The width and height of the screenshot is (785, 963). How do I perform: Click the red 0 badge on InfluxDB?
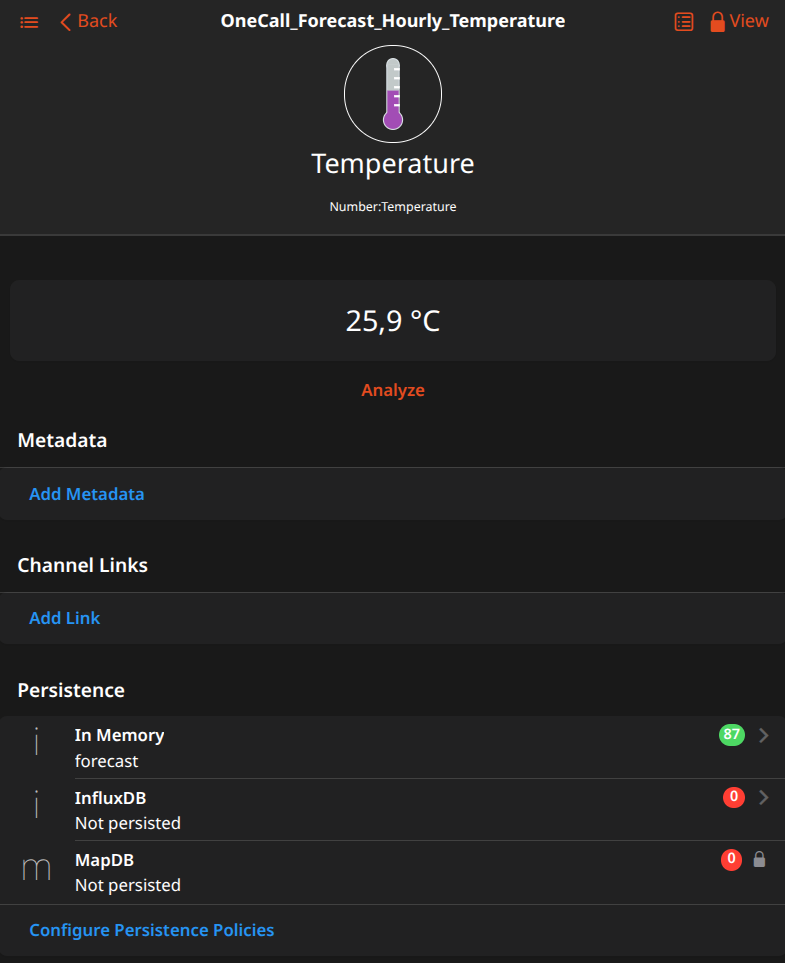point(733,797)
